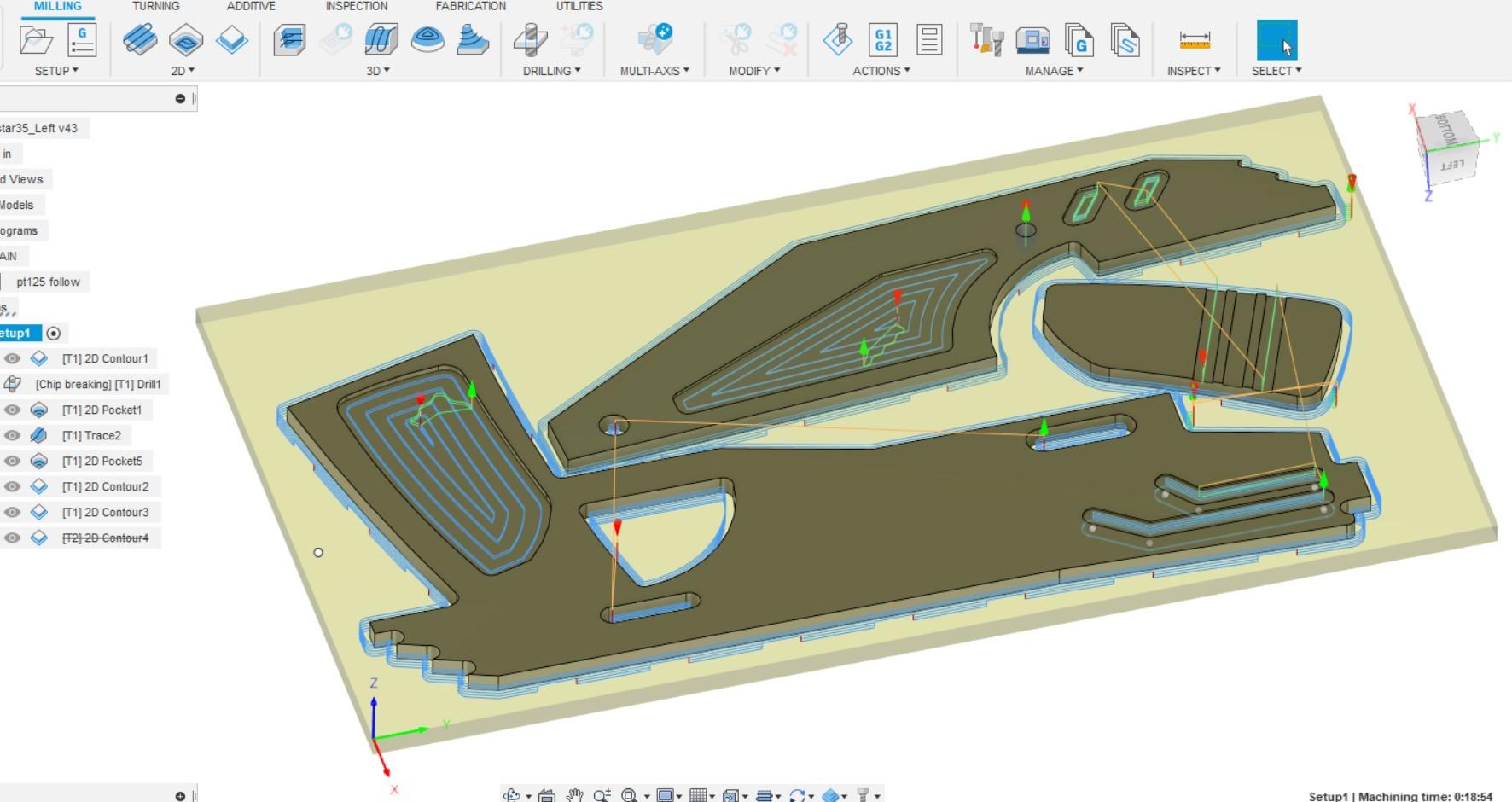Open the MODIFY dropdown menu

click(x=754, y=71)
